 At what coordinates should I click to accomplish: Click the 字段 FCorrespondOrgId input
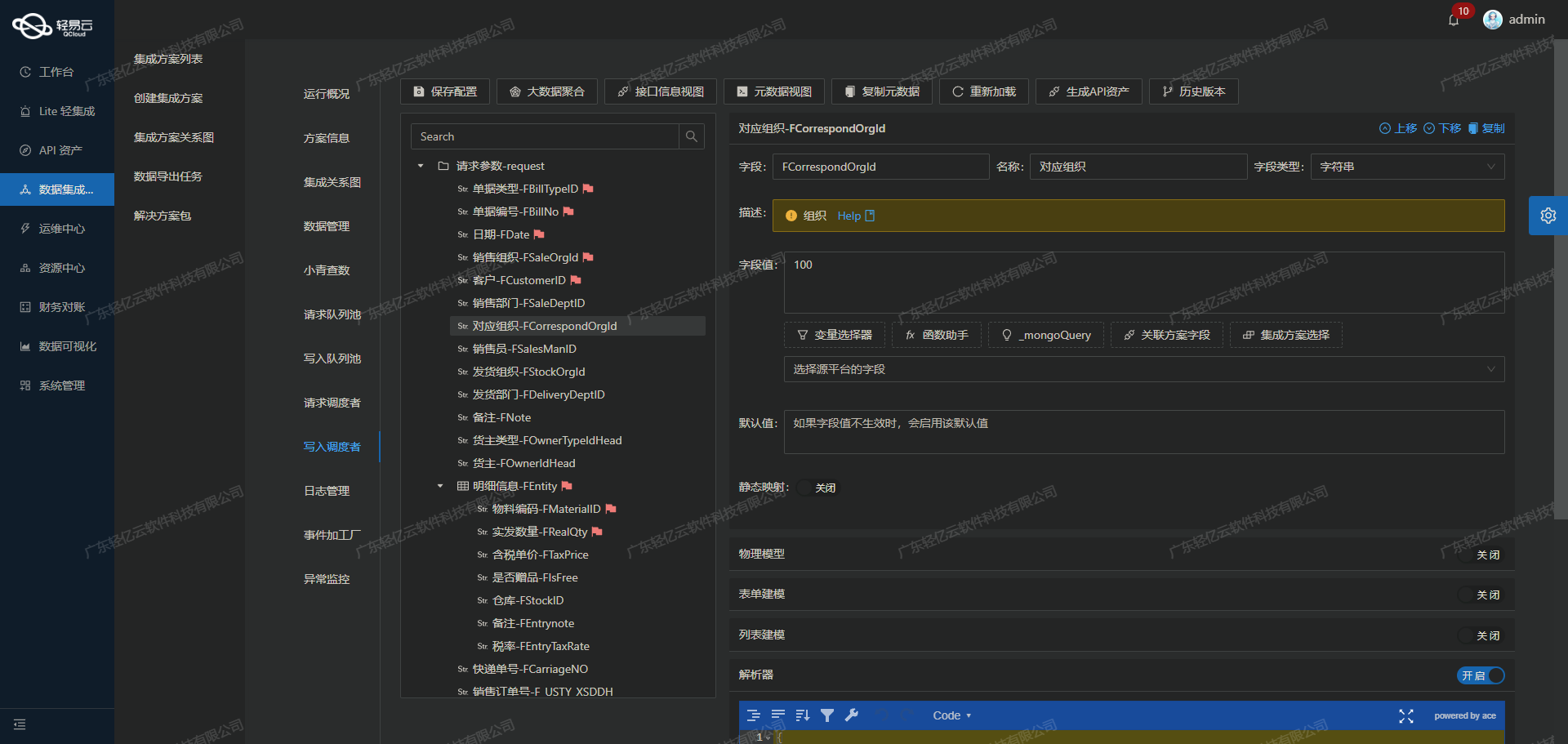(x=881, y=167)
